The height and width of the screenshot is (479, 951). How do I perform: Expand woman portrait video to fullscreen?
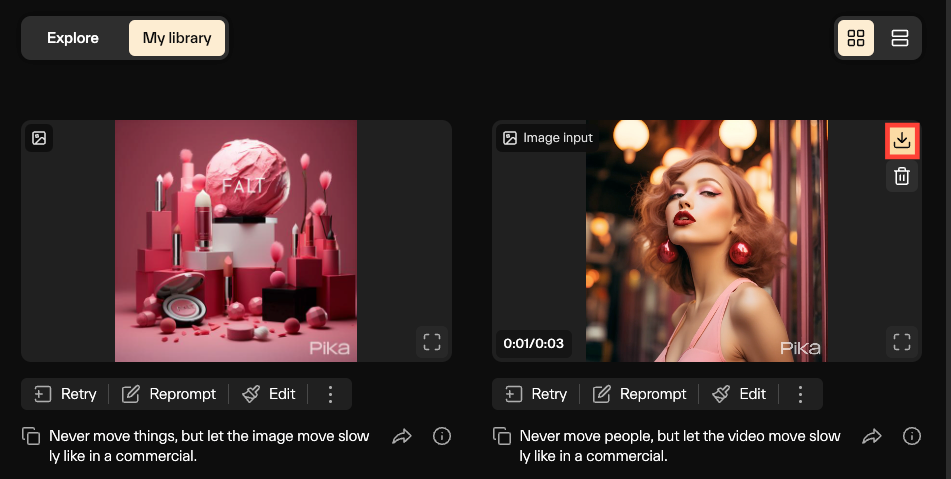point(901,342)
